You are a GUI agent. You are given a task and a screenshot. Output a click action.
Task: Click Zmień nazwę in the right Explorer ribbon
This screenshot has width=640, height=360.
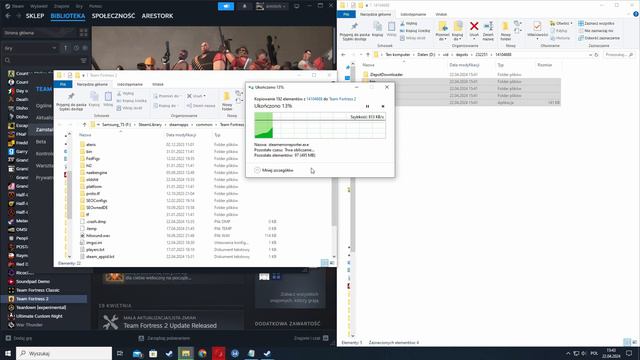point(488,31)
